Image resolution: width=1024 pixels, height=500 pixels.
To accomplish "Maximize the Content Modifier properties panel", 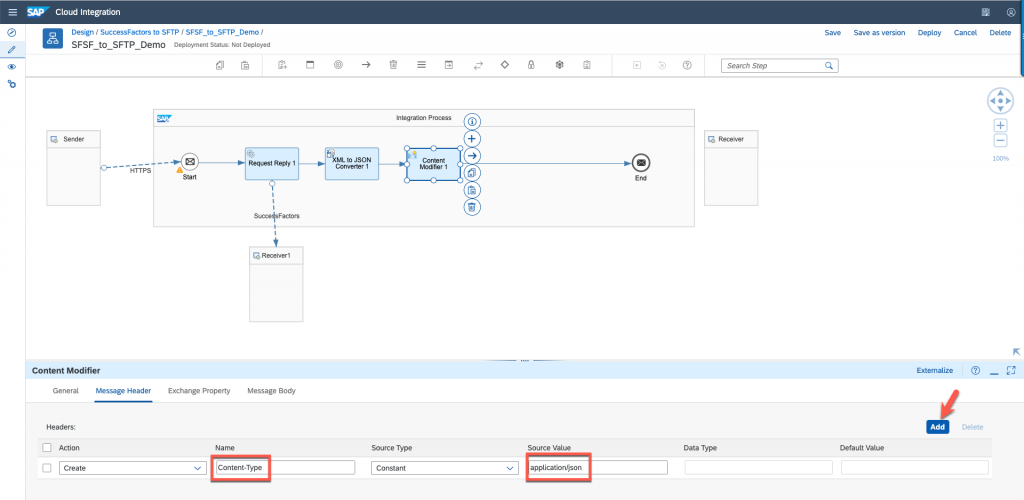I will (1011, 370).
